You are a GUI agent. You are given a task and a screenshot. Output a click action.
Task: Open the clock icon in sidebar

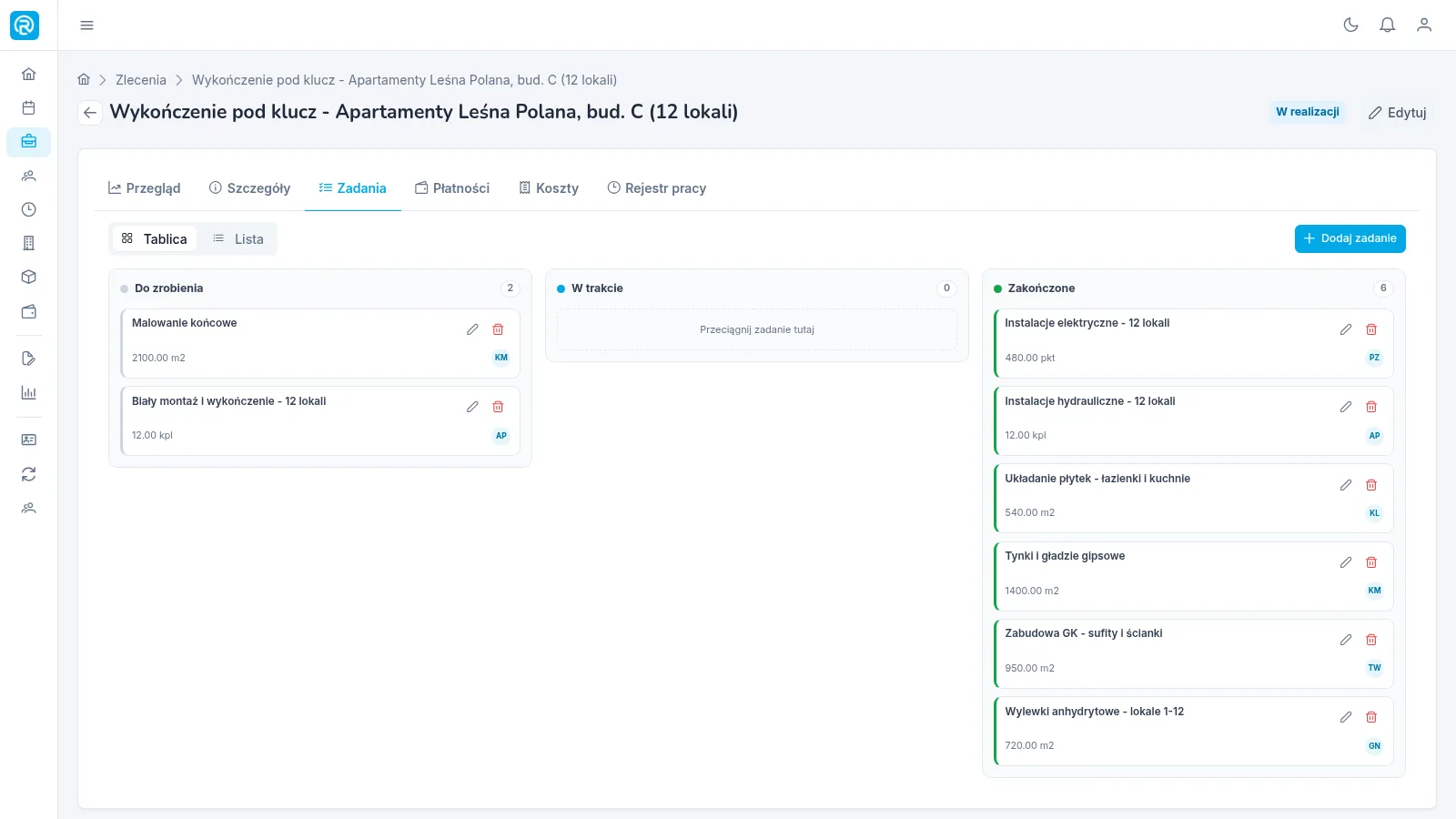pos(28,209)
